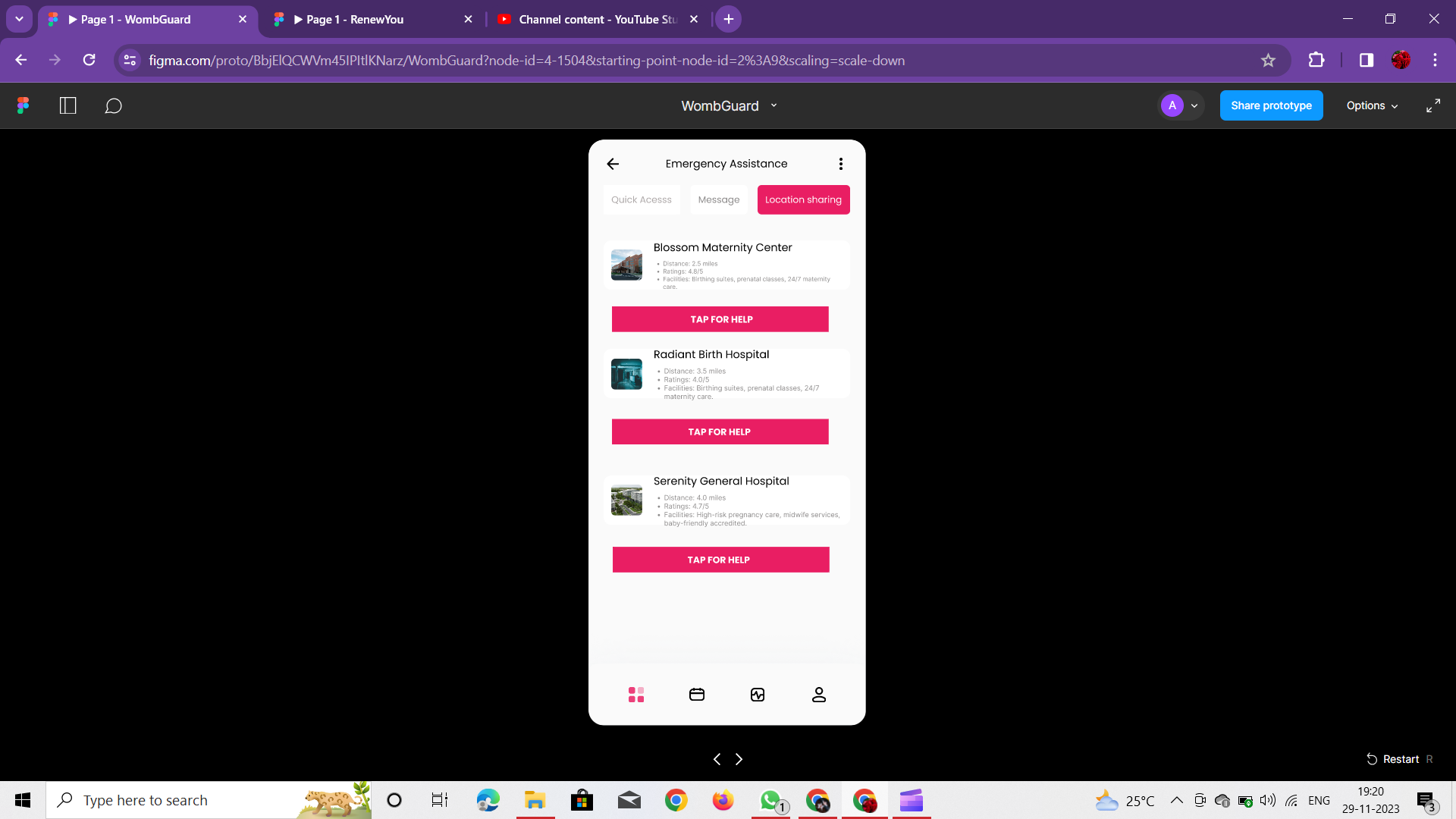Switch to the Quick Acesss tab

tap(642, 199)
